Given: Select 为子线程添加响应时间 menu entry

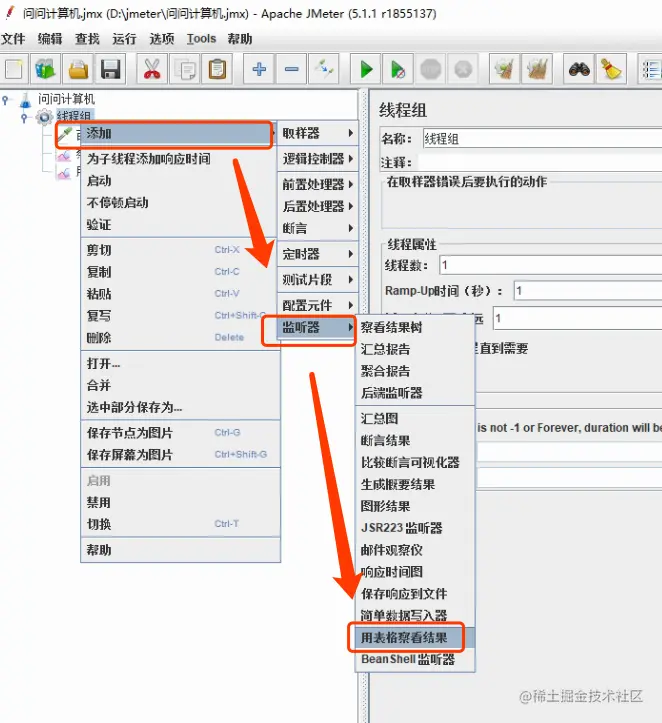Looking at the screenshot, I should point(178,159).
